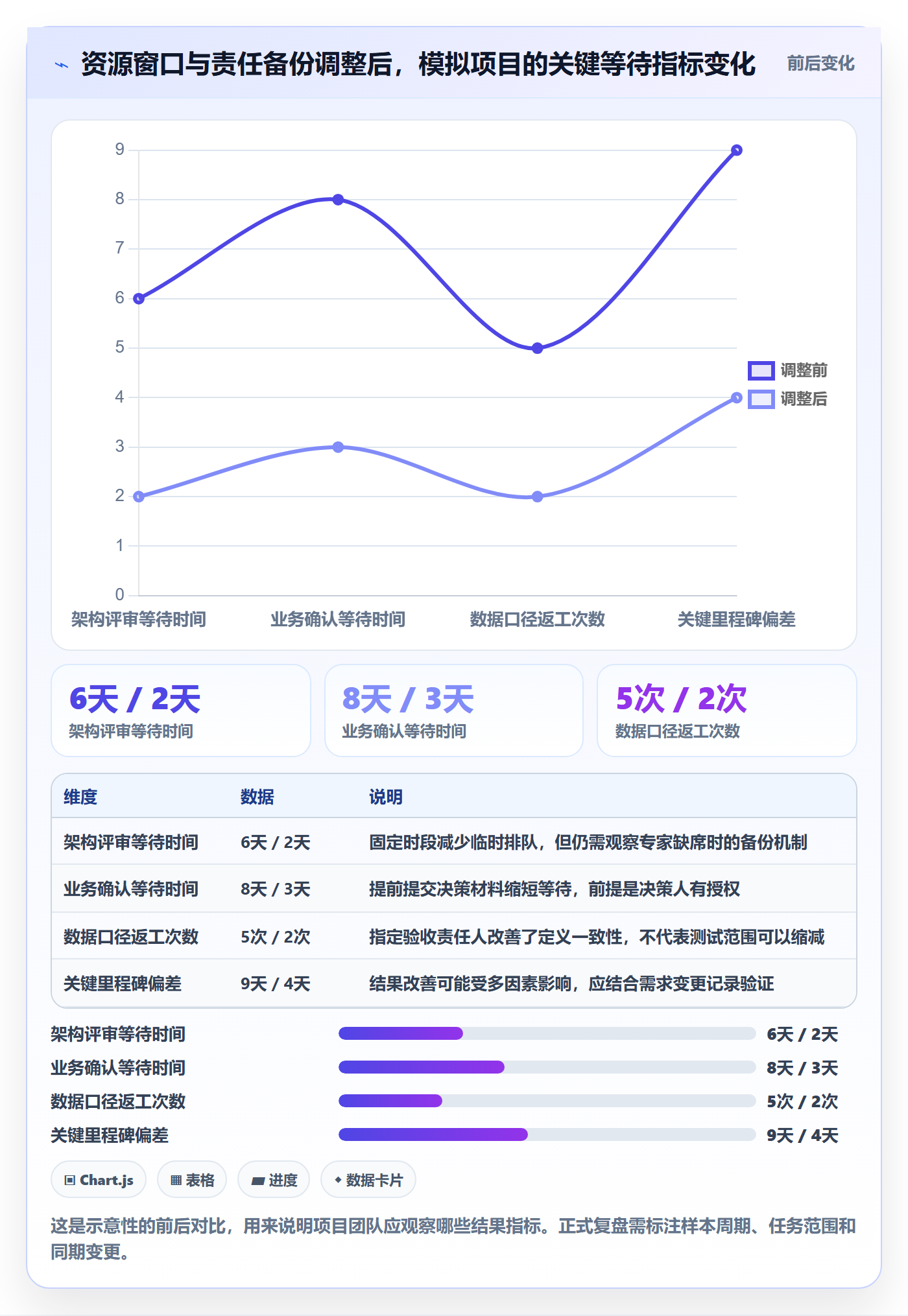908x1316 pixels.
Task: Select the table cell 8天 / 3天
Action: 276,889
